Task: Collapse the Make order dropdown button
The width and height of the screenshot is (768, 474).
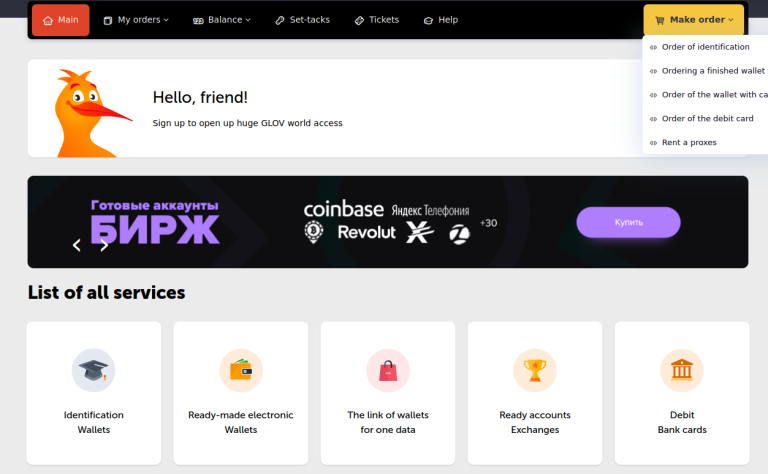Action: point(694,20)
